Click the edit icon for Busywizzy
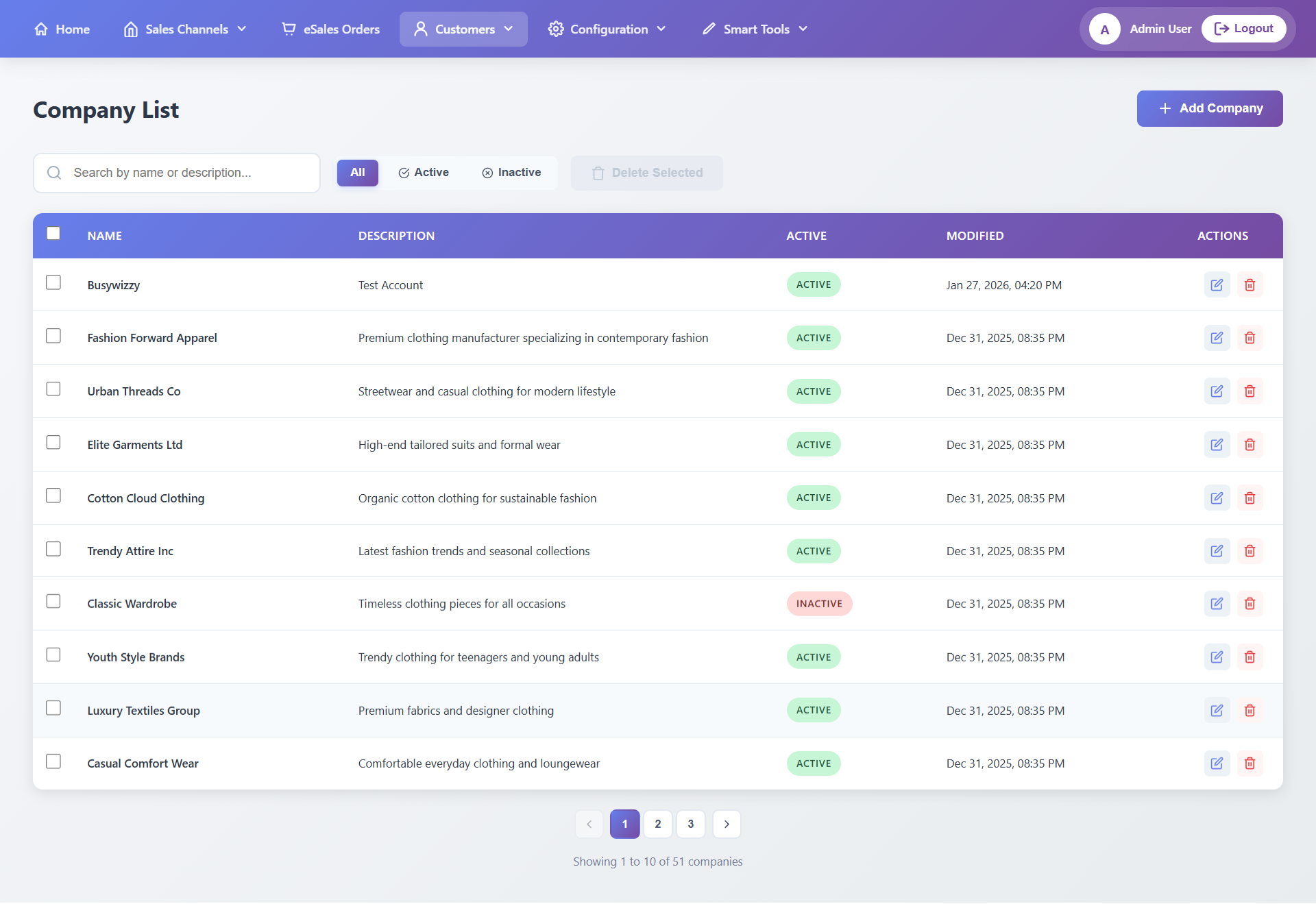 coord(1217,285)
